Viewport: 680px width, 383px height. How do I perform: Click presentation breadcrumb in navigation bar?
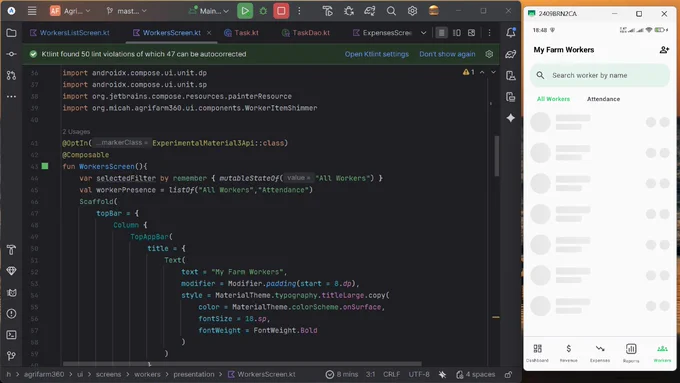(x=194, y=374)
